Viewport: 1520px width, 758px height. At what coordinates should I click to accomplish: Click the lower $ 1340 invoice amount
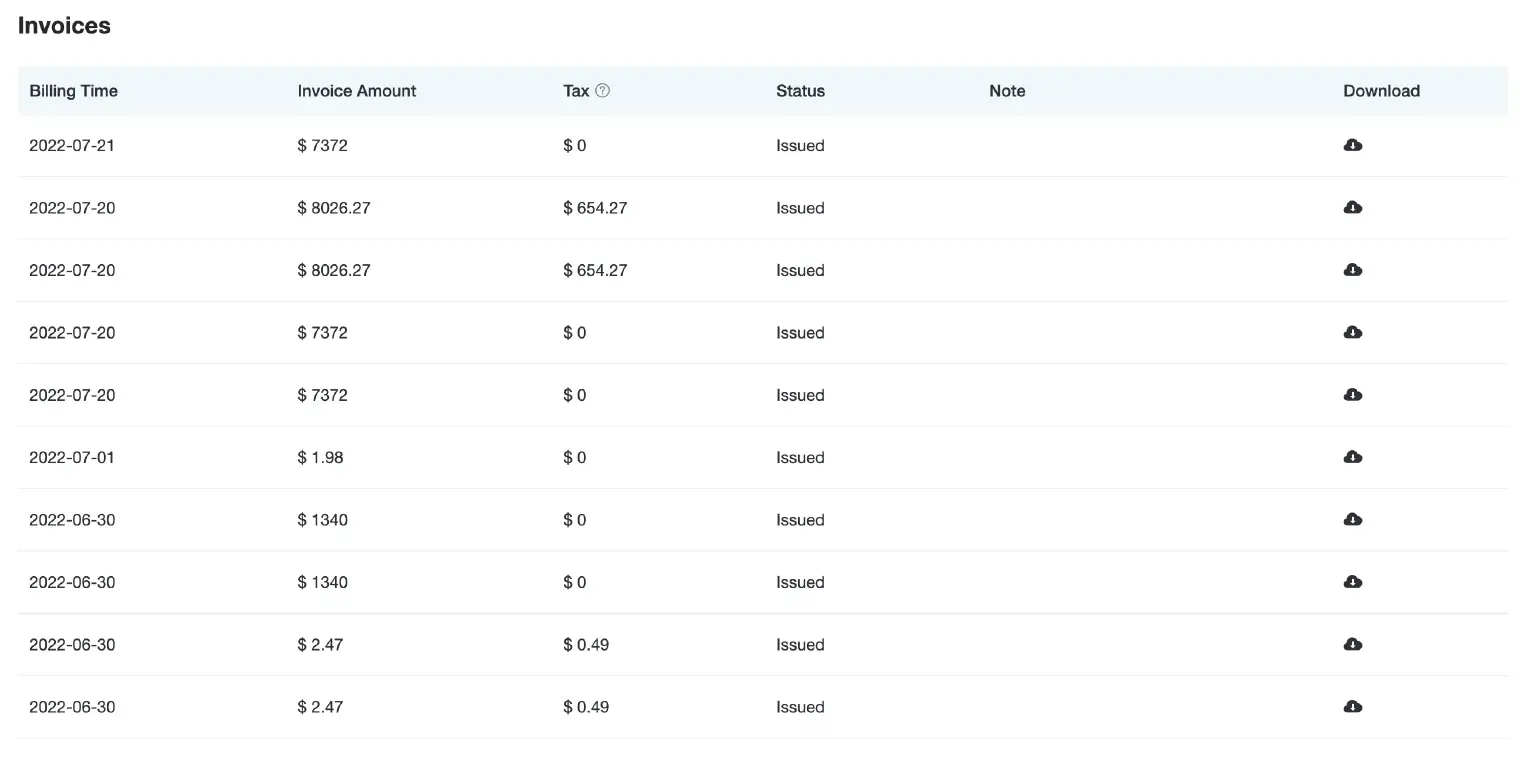[x=322, y=582]
